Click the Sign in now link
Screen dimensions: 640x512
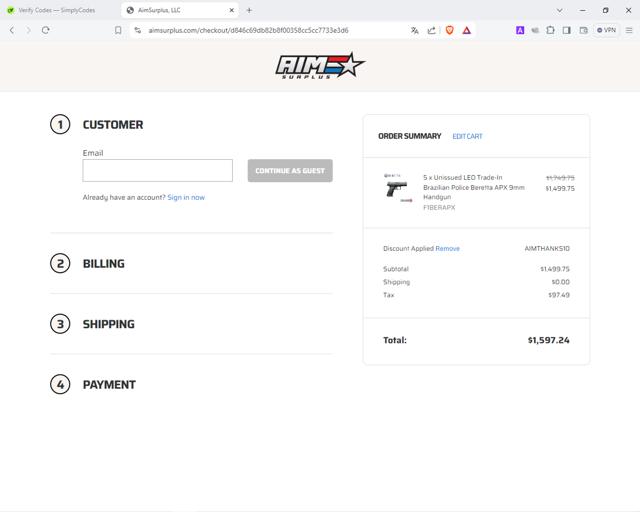coord(186,197)
